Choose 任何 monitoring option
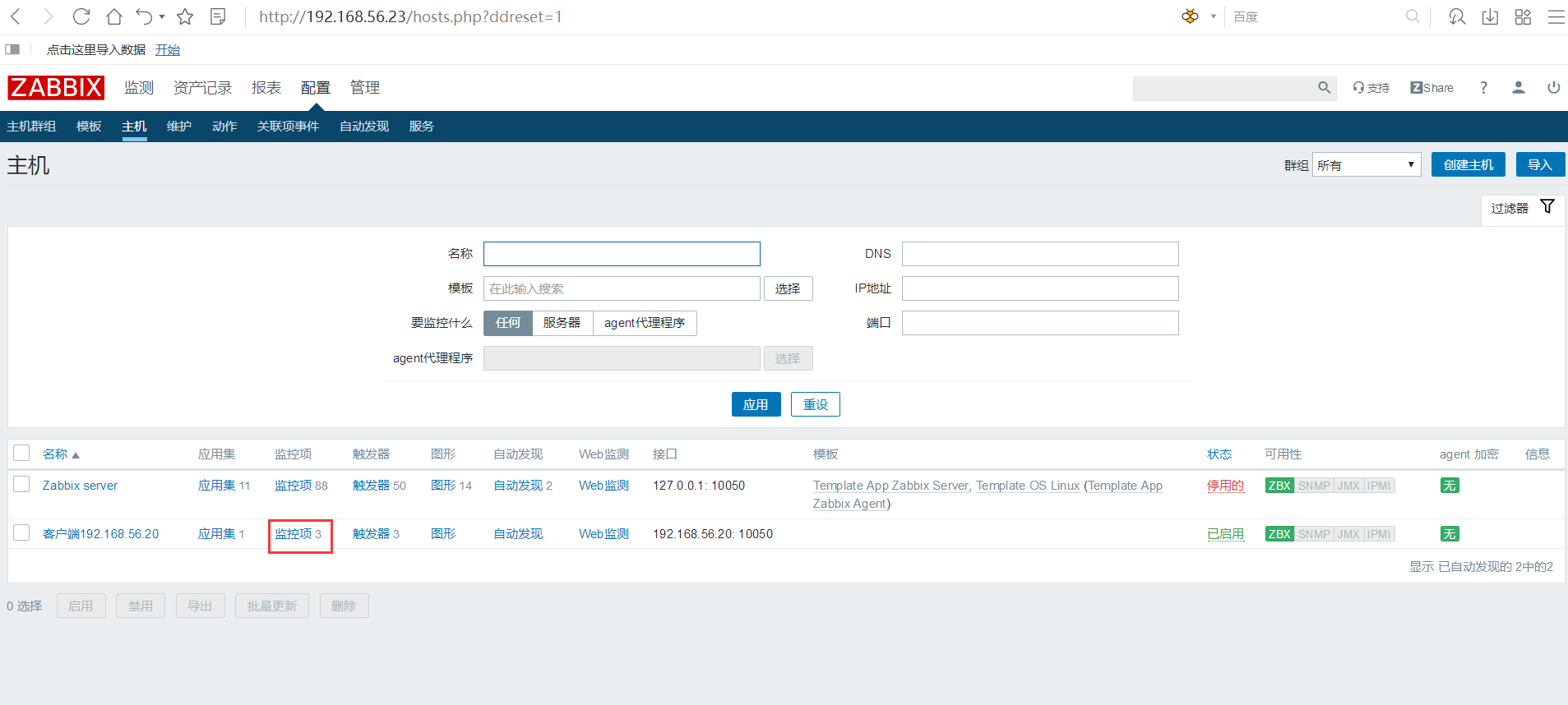1568x705 pixels. 508,323
